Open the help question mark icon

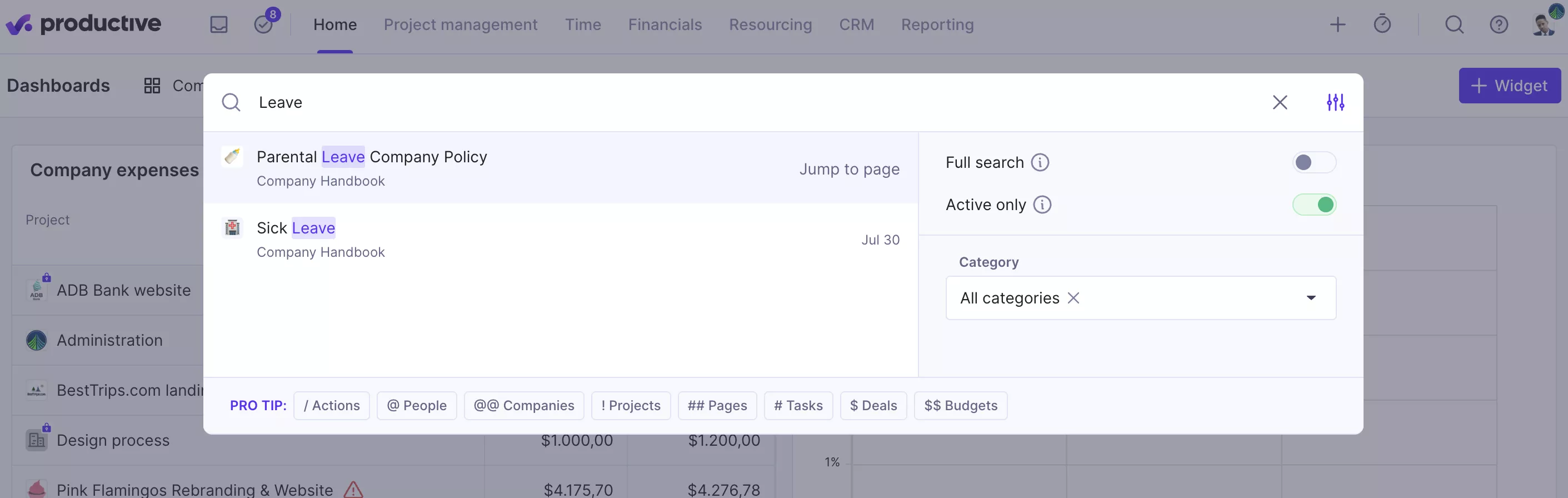[x=1499, y=24]
